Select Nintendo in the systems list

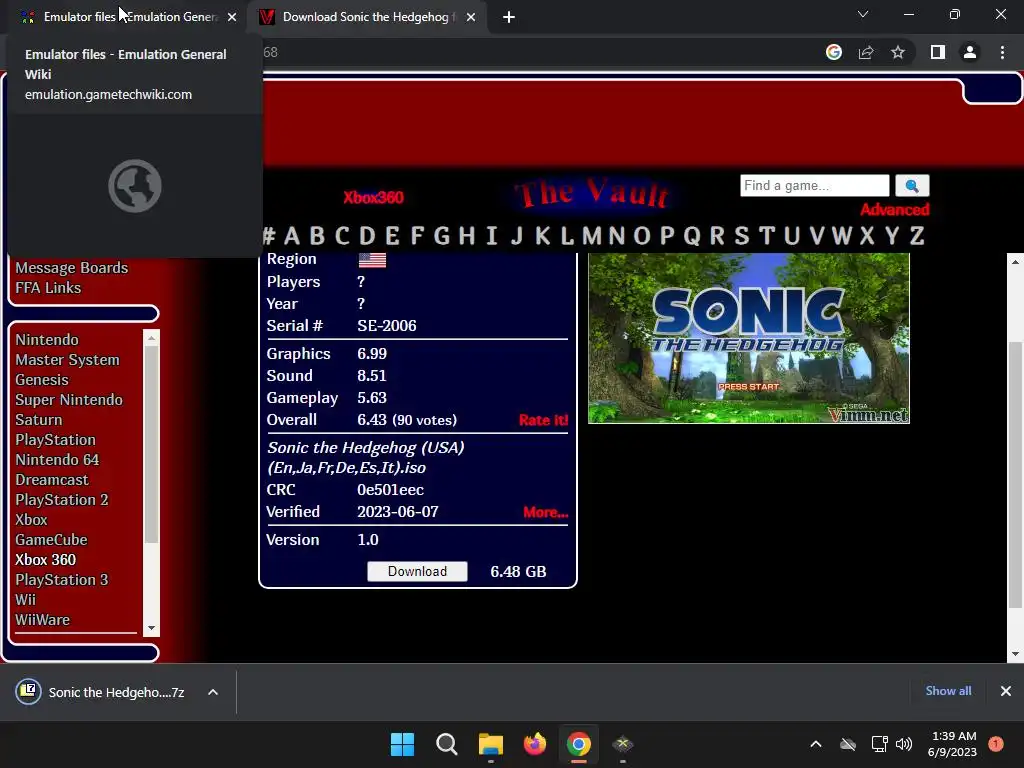47,340
